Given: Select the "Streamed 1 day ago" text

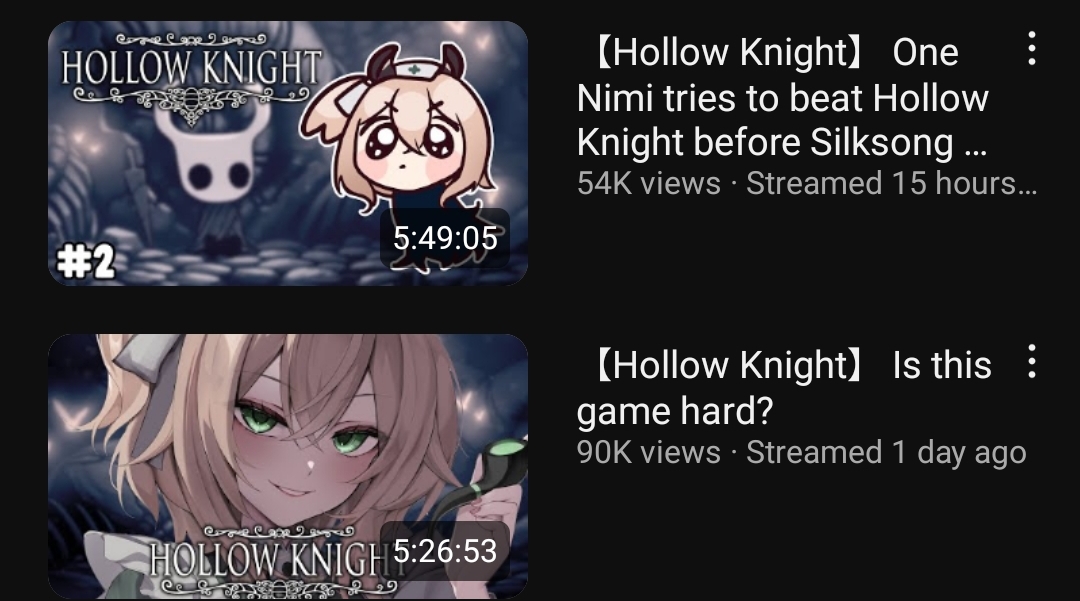Looking at the screenshot, I should (x=886, y=452).
